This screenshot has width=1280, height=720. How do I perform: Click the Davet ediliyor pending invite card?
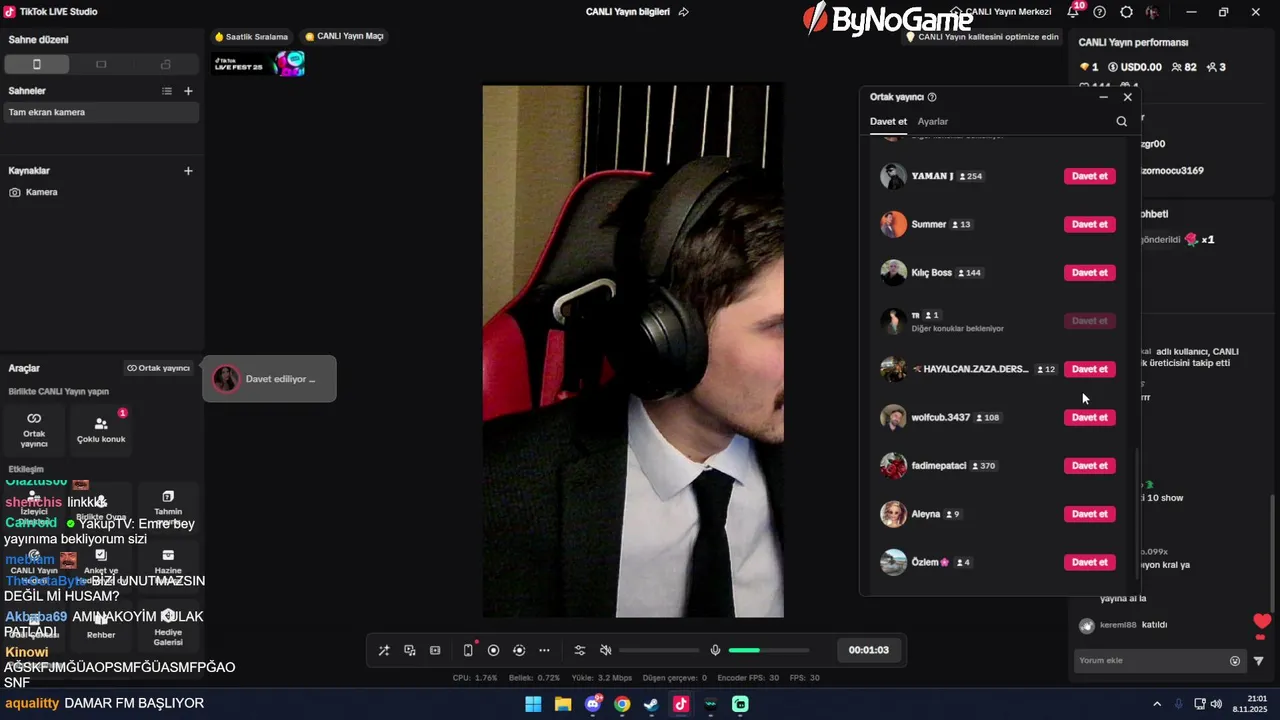(269, 379)
